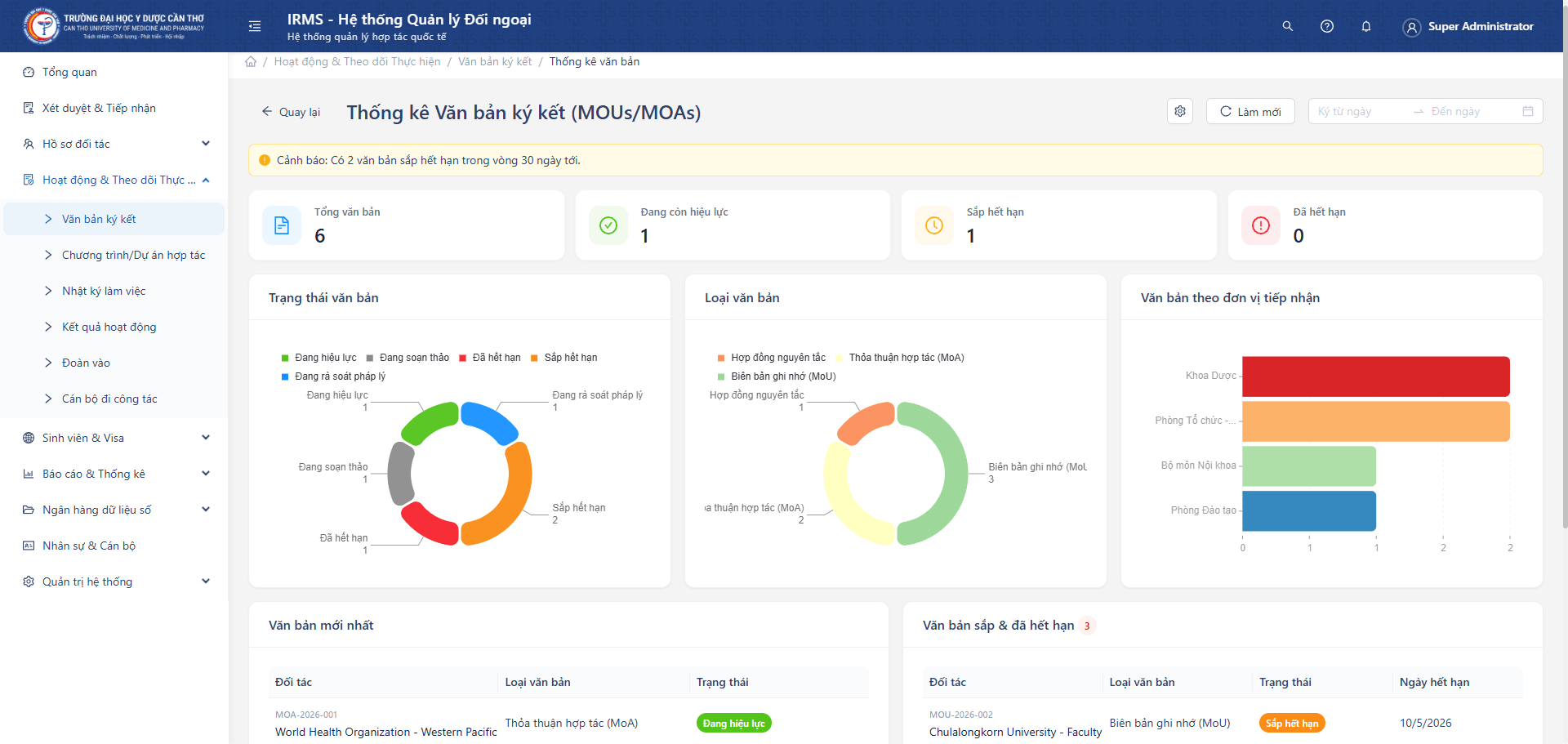Open the Văn bản ký kết sidebar item

tap(98, 219)
